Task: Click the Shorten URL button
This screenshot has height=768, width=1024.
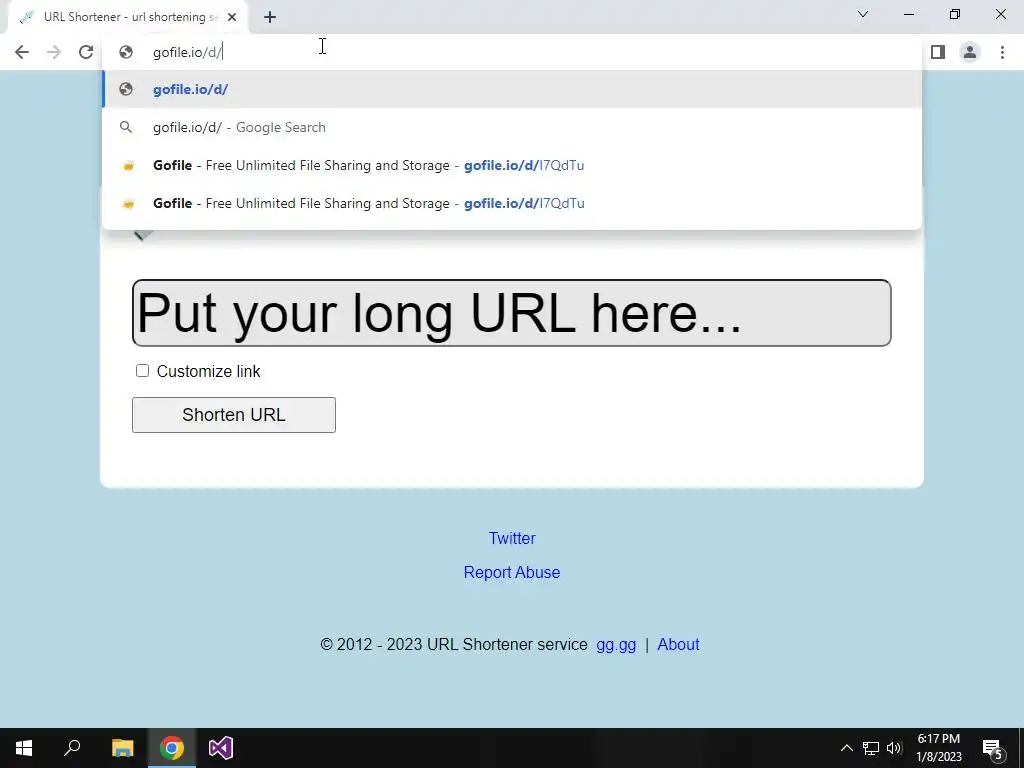Action: click(x=234, y=415)
